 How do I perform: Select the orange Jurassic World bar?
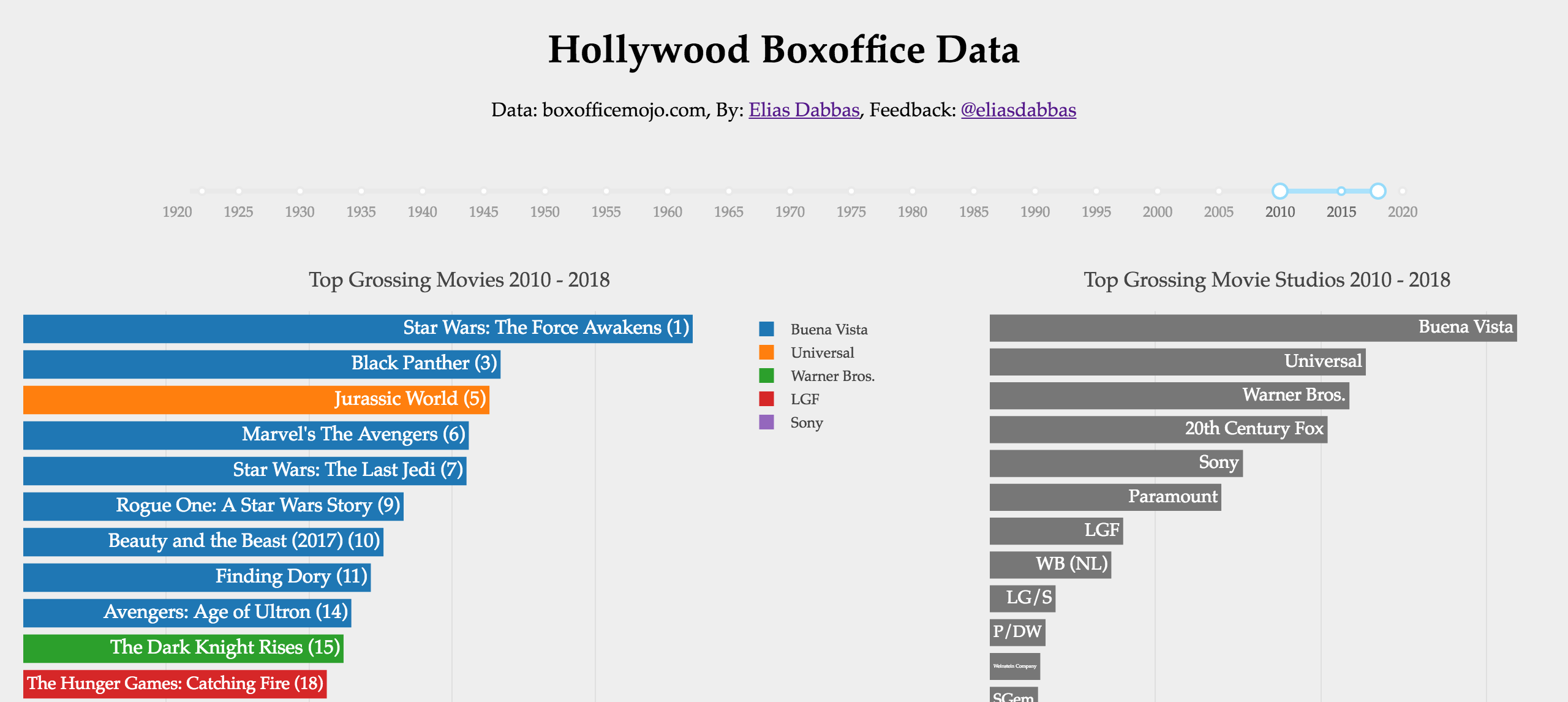256,399
